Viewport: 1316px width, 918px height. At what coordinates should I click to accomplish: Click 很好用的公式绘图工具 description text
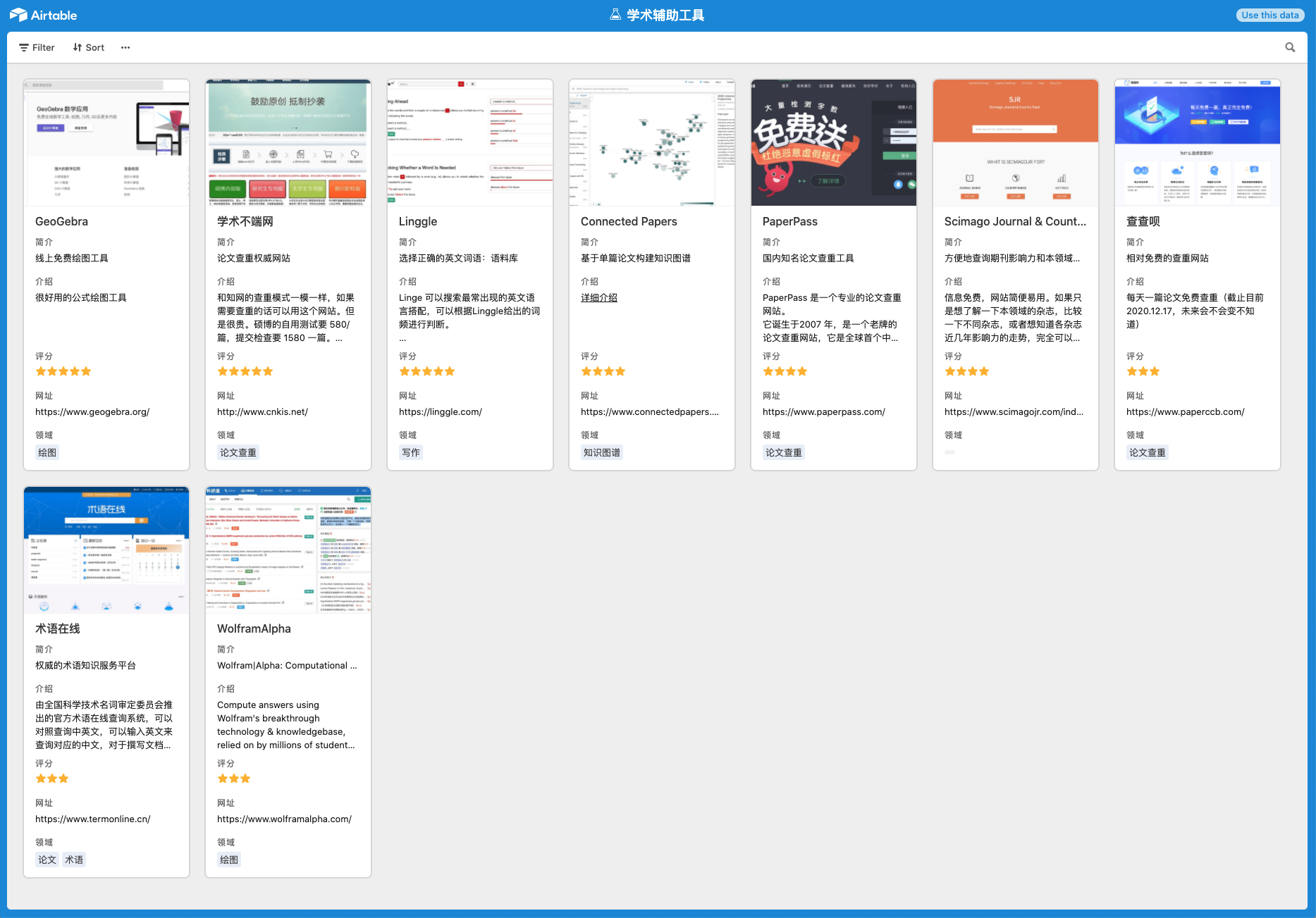[x=81, y=298]
